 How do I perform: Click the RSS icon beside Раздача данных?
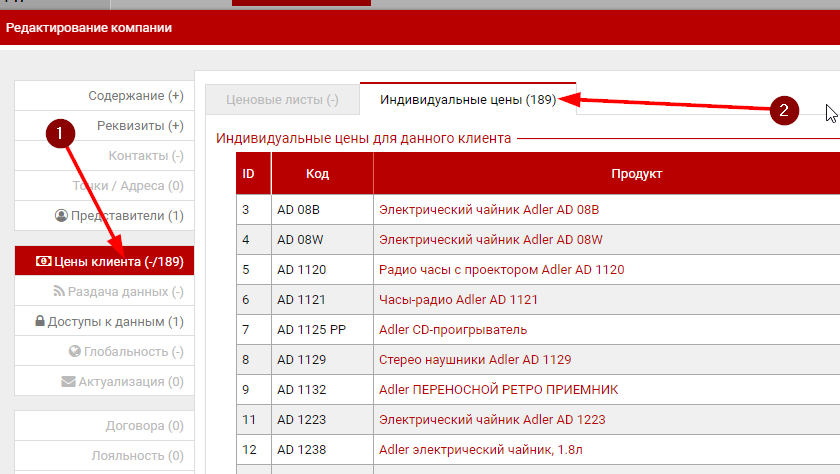(x=59, y=292)
